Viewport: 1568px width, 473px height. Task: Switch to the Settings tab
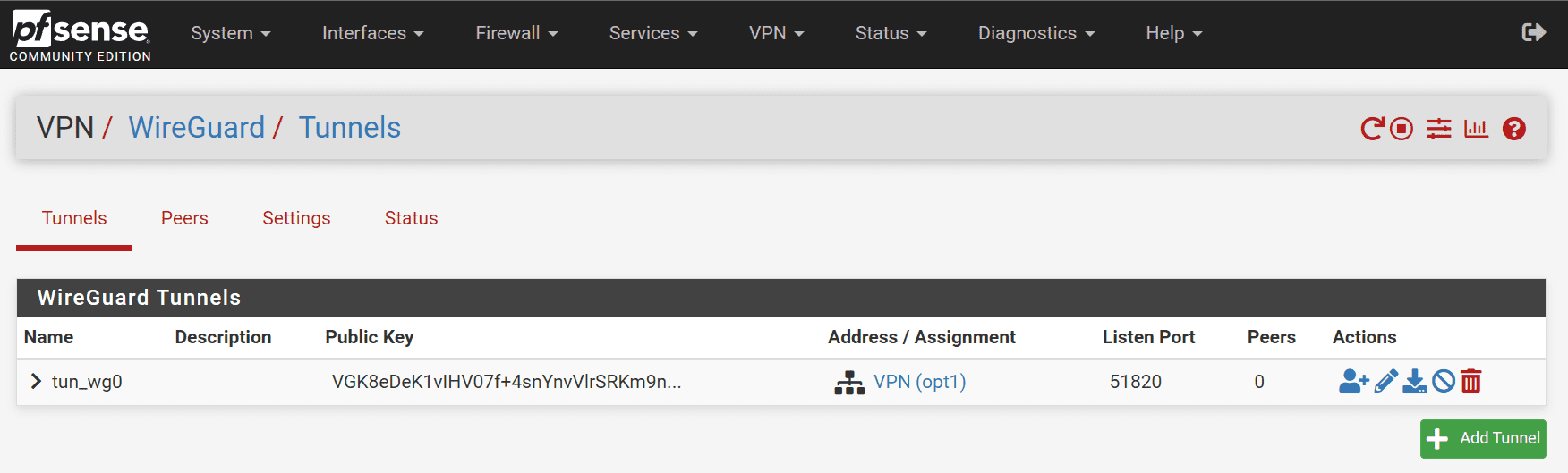296,218
